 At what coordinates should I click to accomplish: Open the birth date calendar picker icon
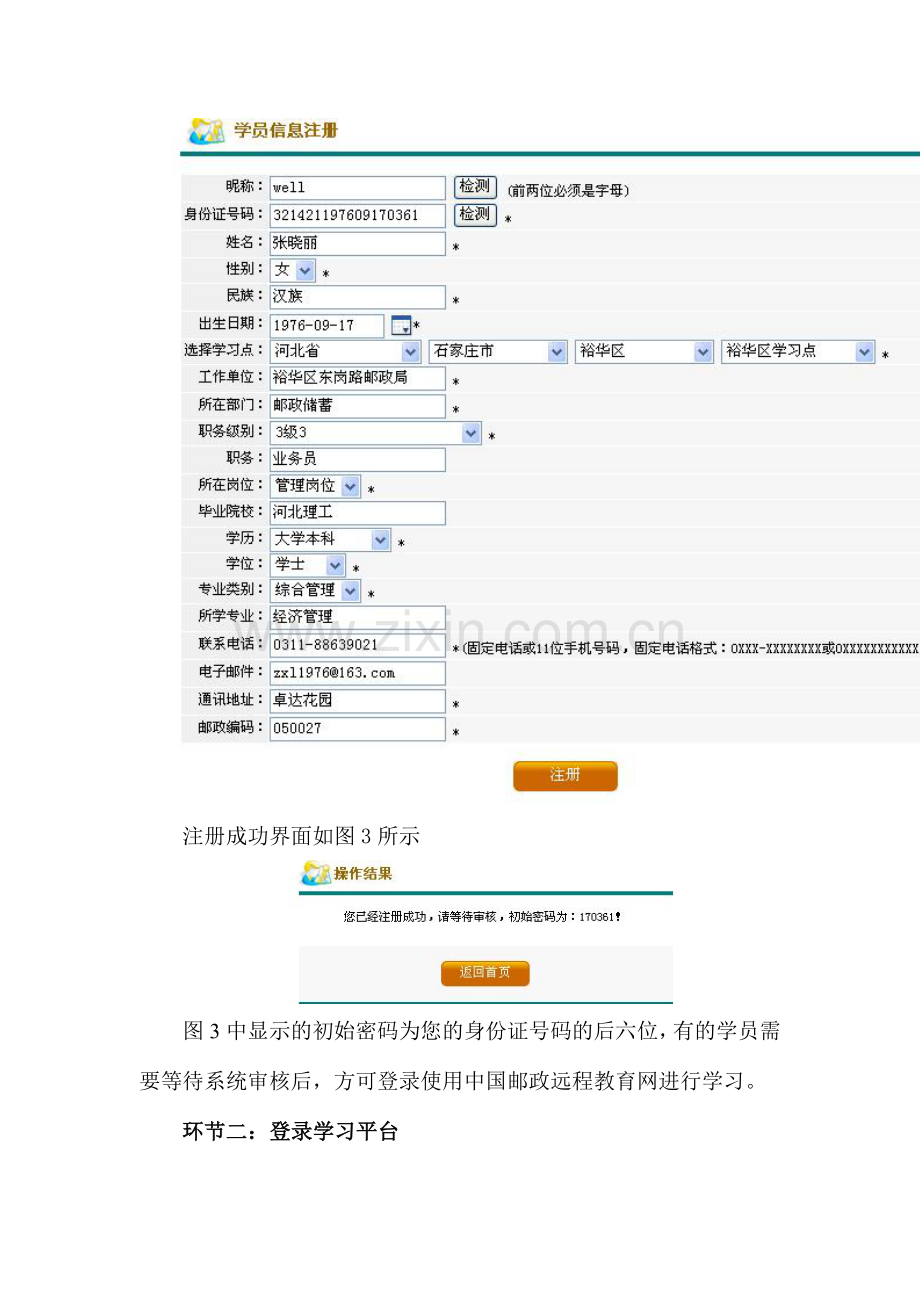401,326
